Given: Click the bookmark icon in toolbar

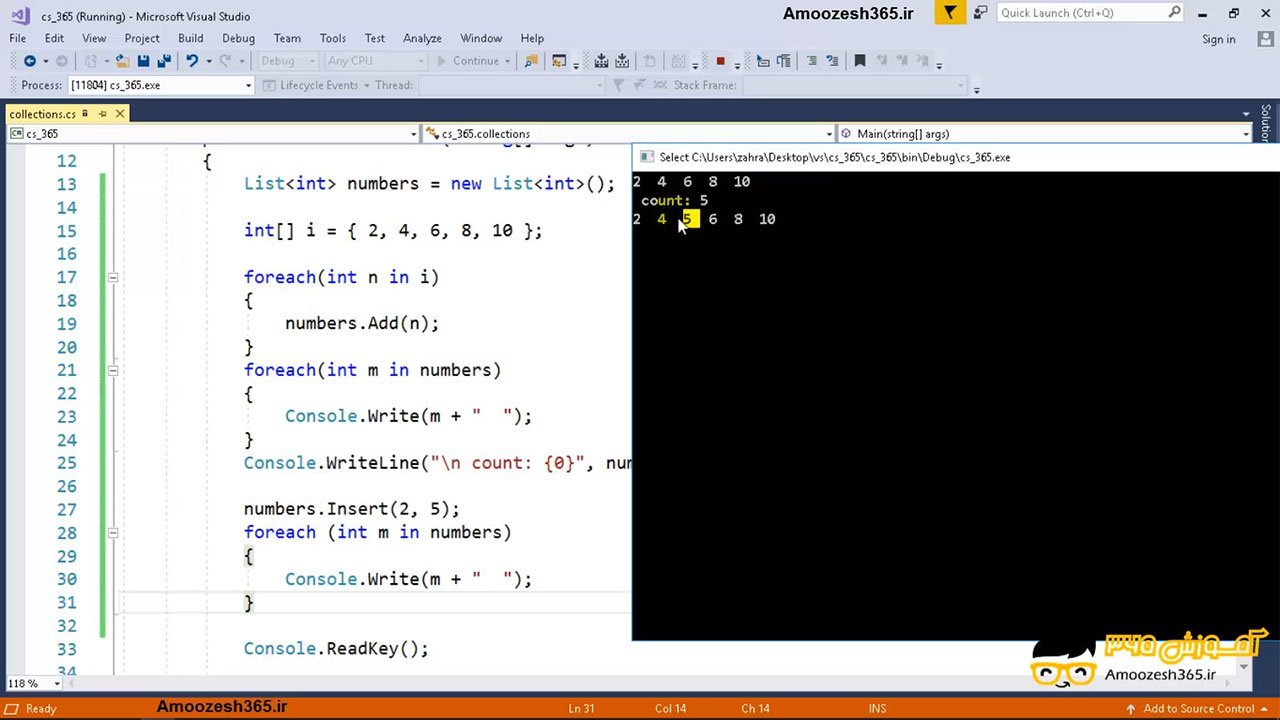Looking at the screenshot, I should (859, 61).
